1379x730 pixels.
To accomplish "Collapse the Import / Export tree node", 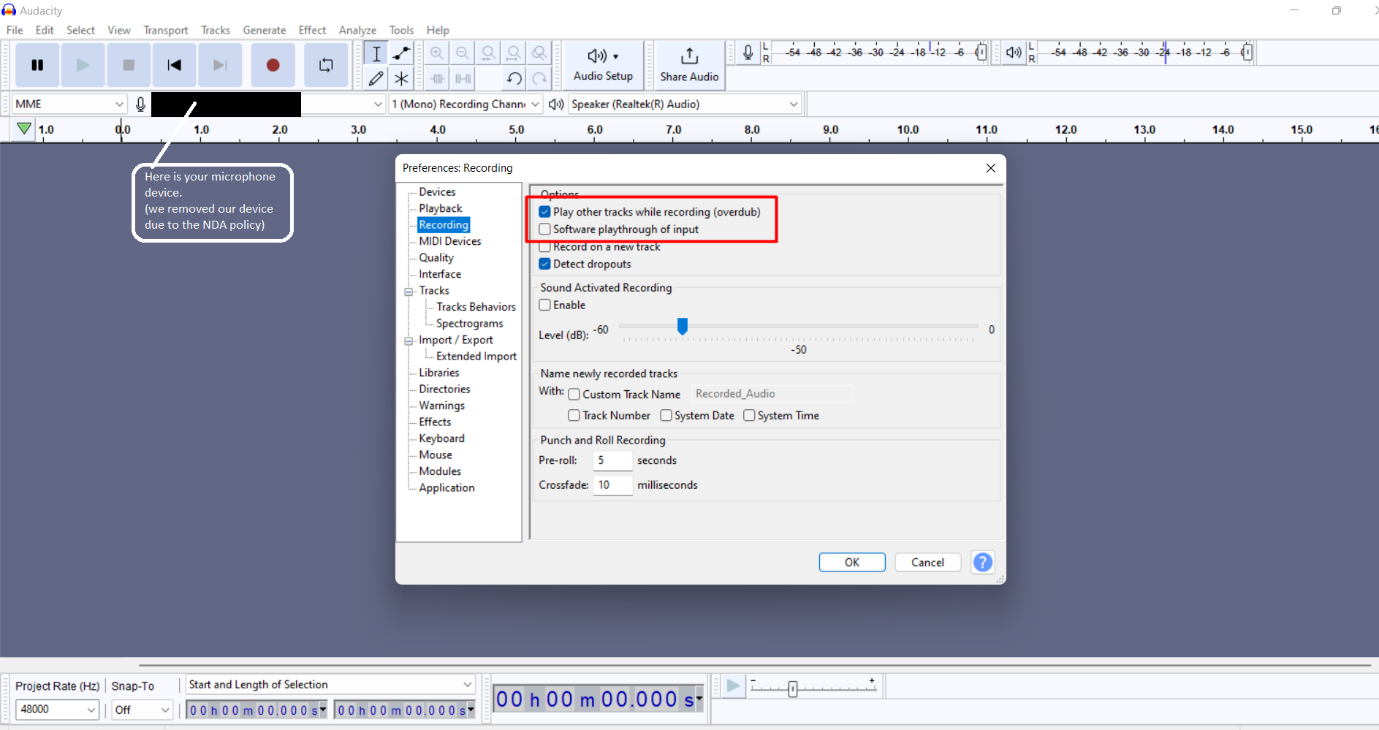I will 409,340.
